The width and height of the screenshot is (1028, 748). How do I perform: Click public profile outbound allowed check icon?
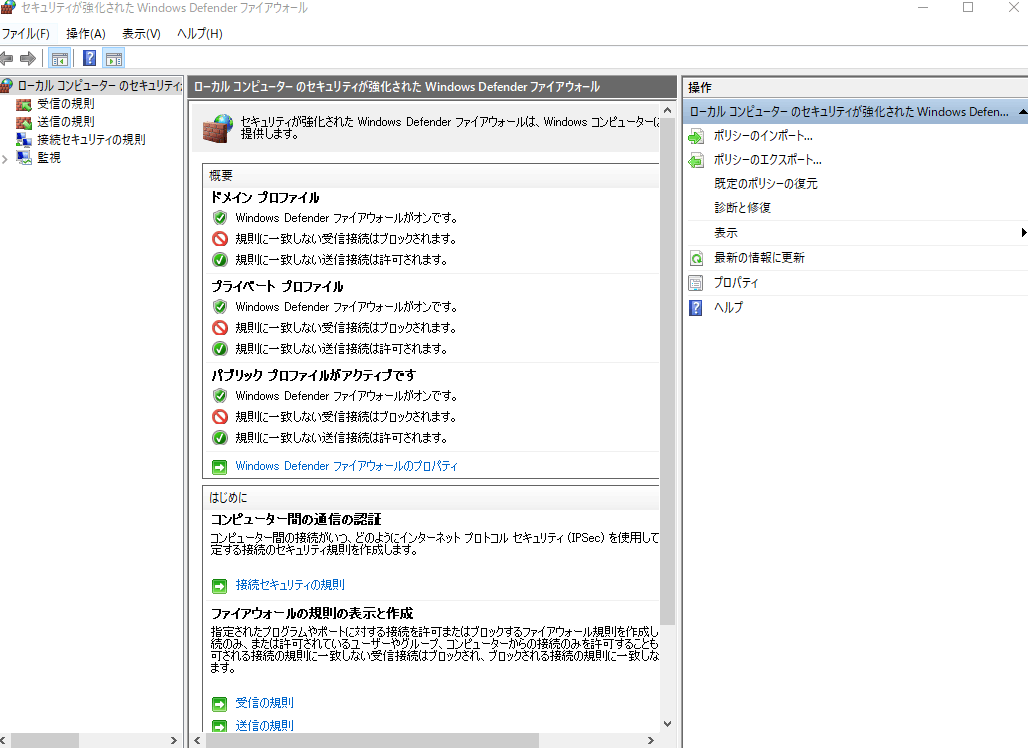pyautogui.click(x=220, y=438)
